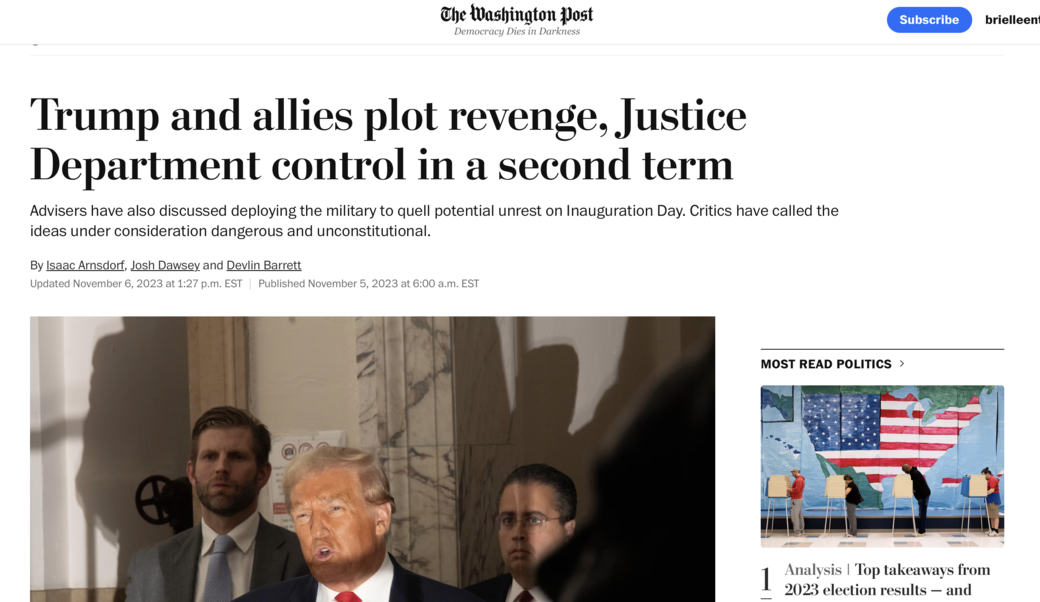1040x602 pixels.
Task: Open author Isaac Arnsdorf's profile link
Action: [85, 265]
